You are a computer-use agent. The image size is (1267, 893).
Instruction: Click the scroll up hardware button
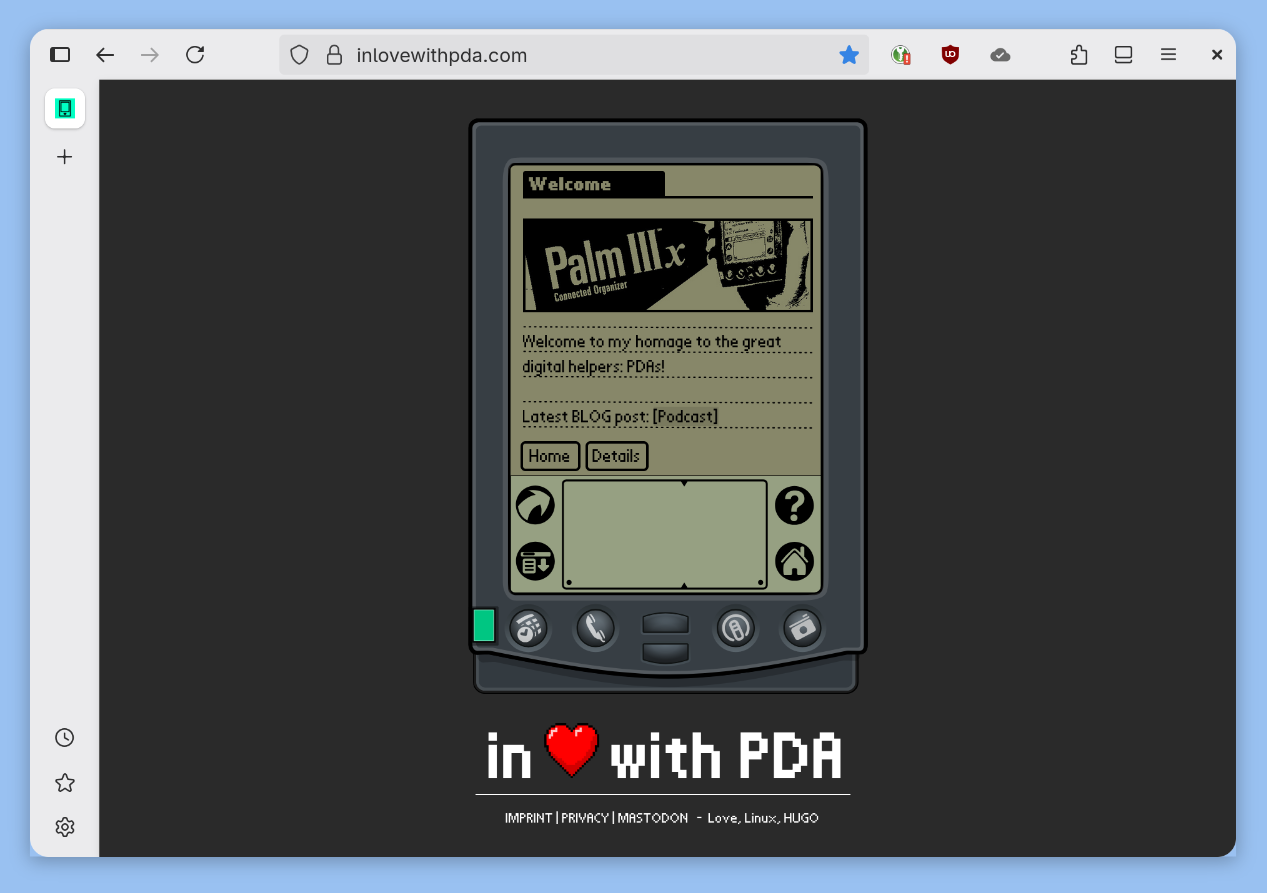(665, 622)
